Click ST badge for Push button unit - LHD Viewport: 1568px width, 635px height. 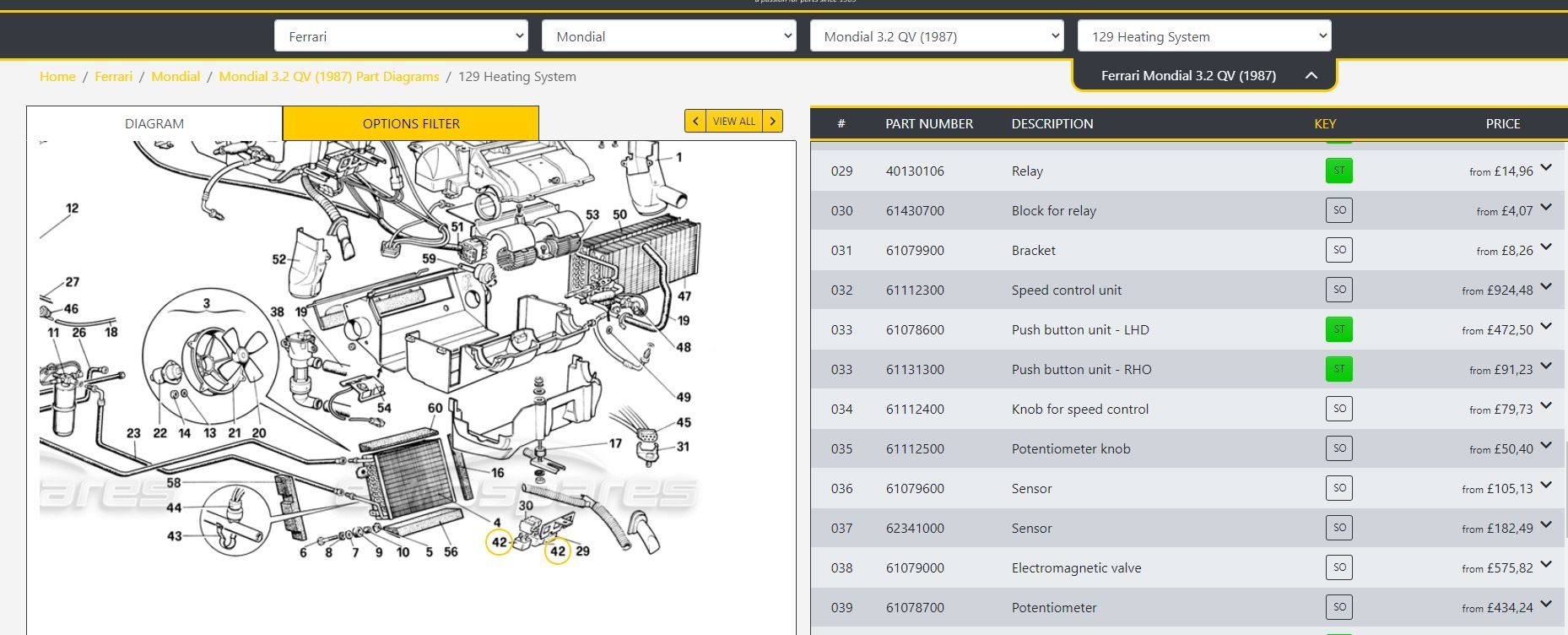1338,329
